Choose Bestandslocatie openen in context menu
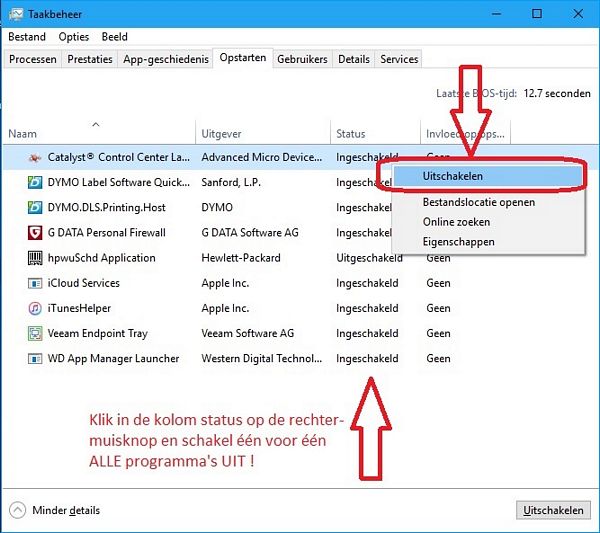 tap(489, 202)
